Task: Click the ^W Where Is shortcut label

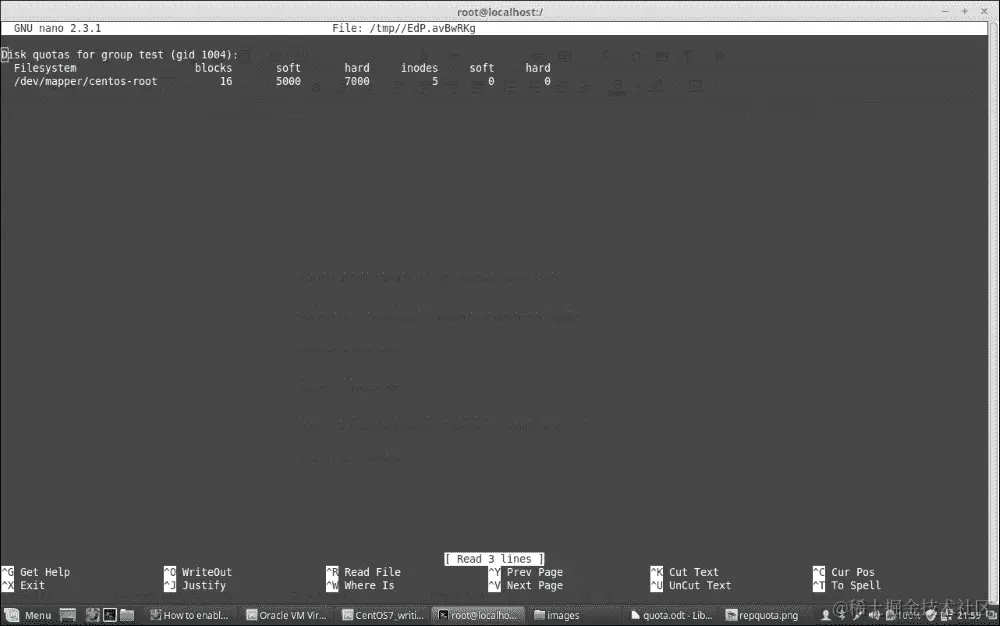Action: pos(360,585)
